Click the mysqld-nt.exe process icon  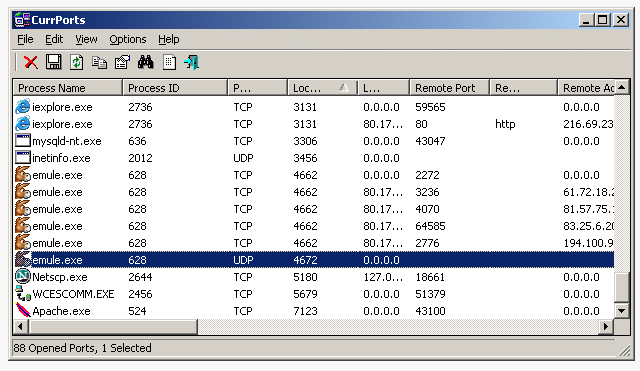tap(23, 140)
